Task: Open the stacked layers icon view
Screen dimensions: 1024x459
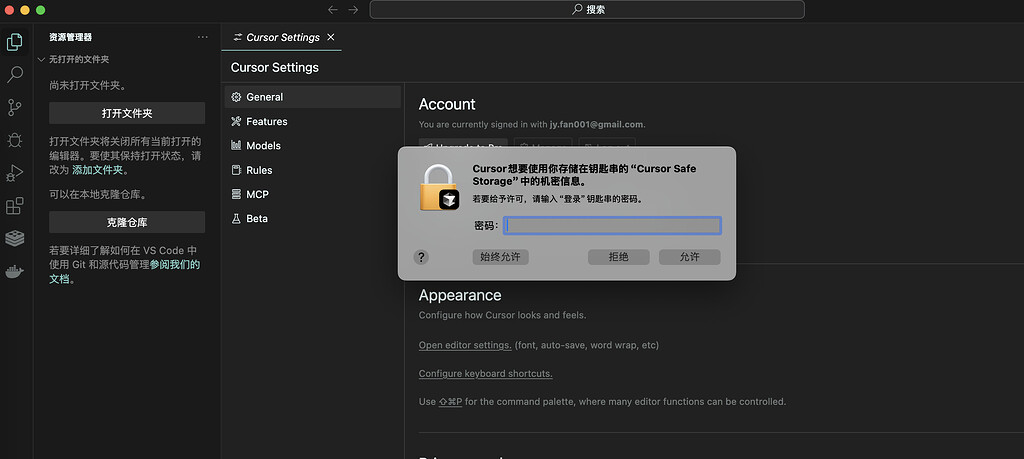Action: [14, 238]
